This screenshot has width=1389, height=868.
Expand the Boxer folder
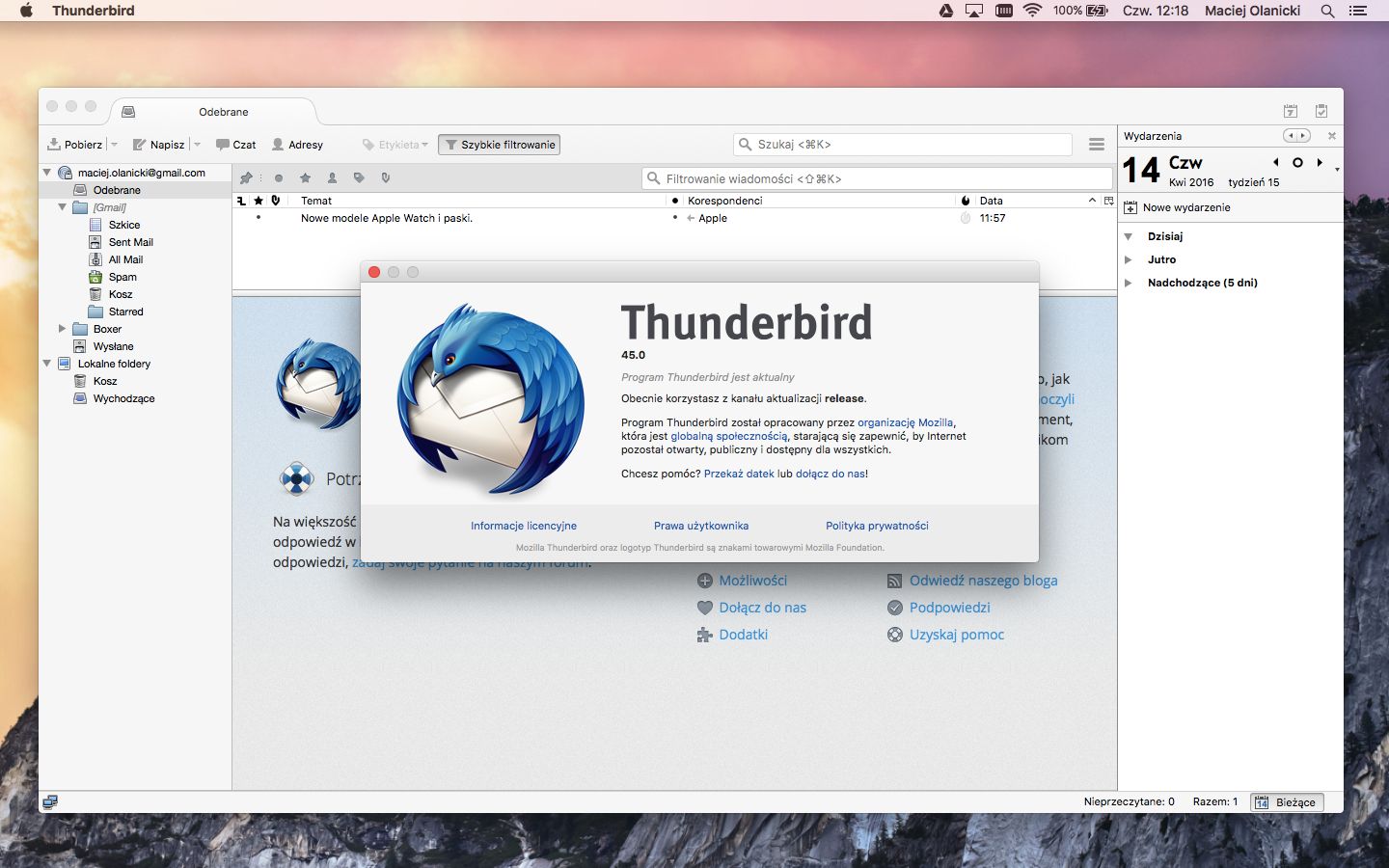tap(62, 329)
